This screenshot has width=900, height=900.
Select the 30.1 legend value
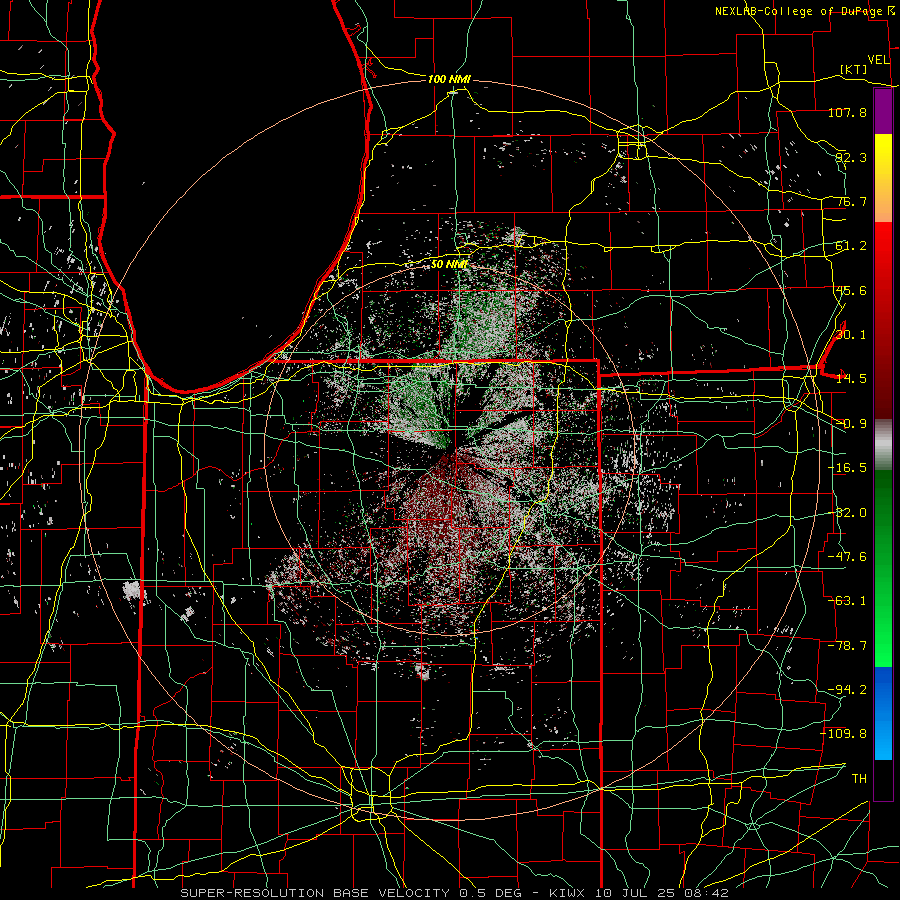(851, 335)
